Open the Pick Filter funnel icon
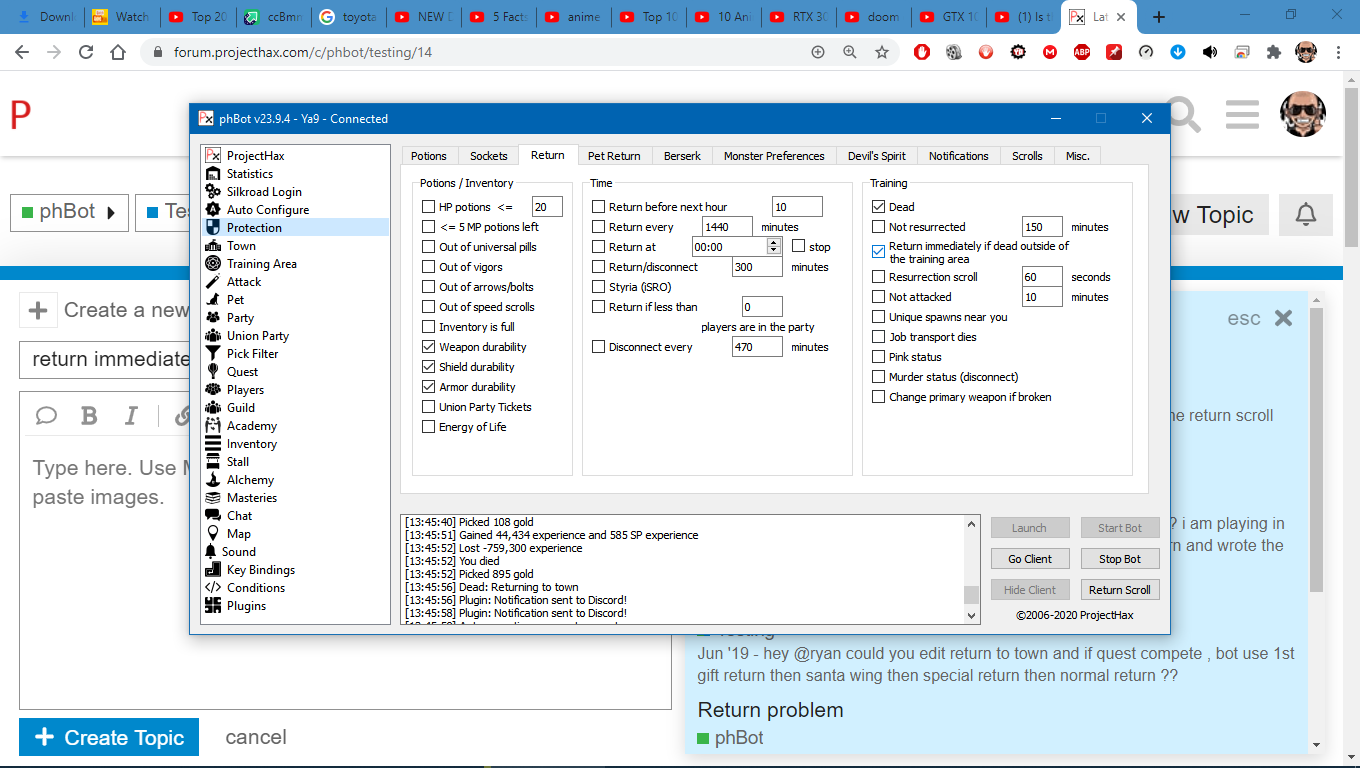The image size is (1360, 768). [212, 354]
